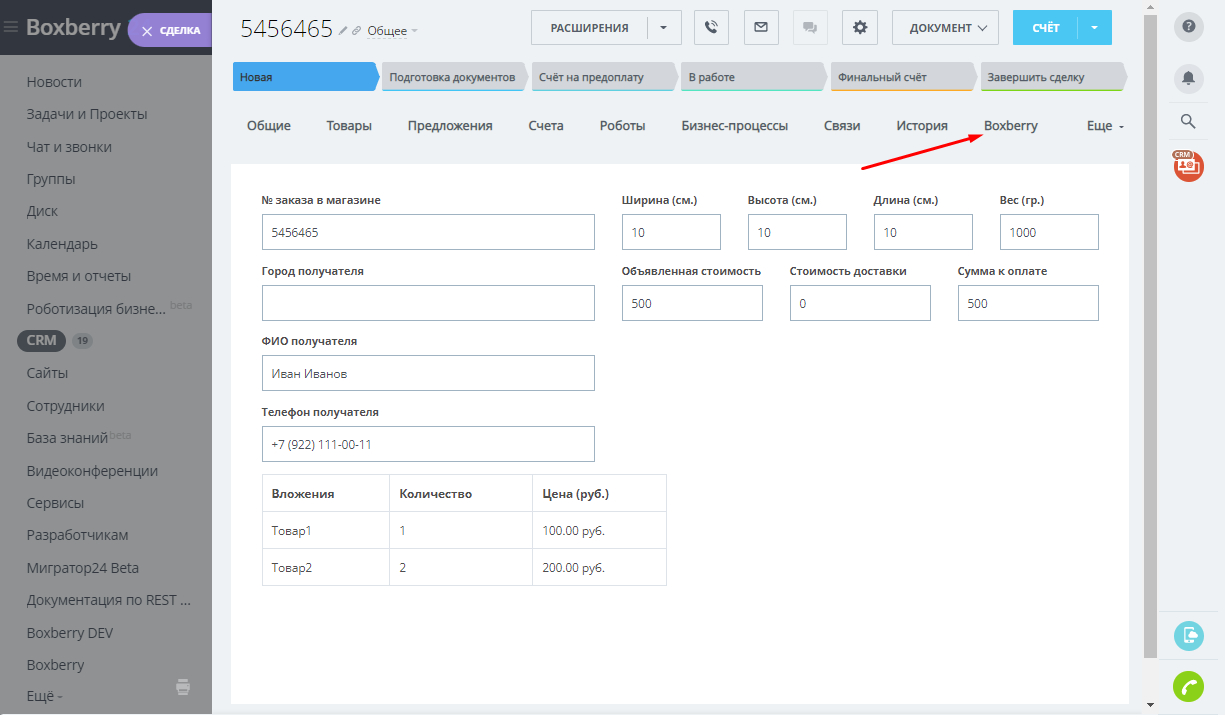
Task: Open search with the magnifier icon
Action: pos(1189,121)
